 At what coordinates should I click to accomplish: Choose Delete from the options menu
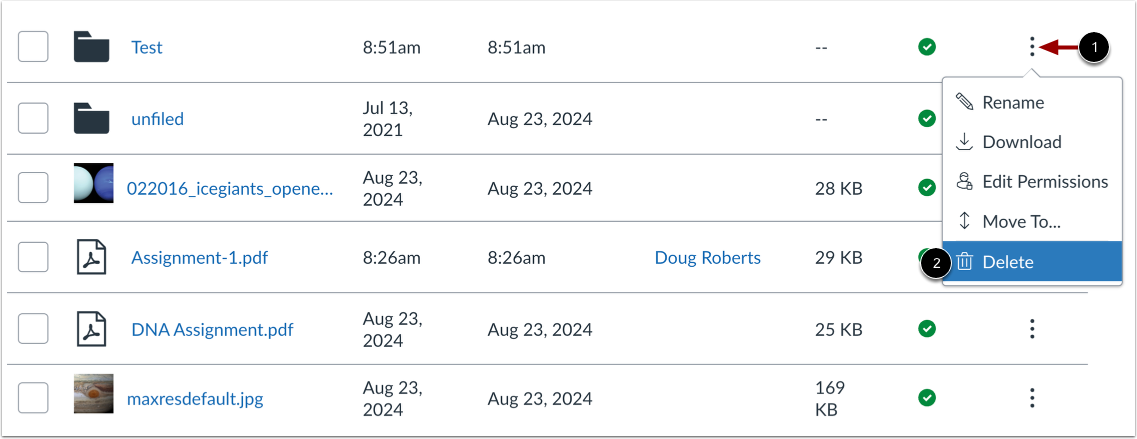[x=1008, y=262]
